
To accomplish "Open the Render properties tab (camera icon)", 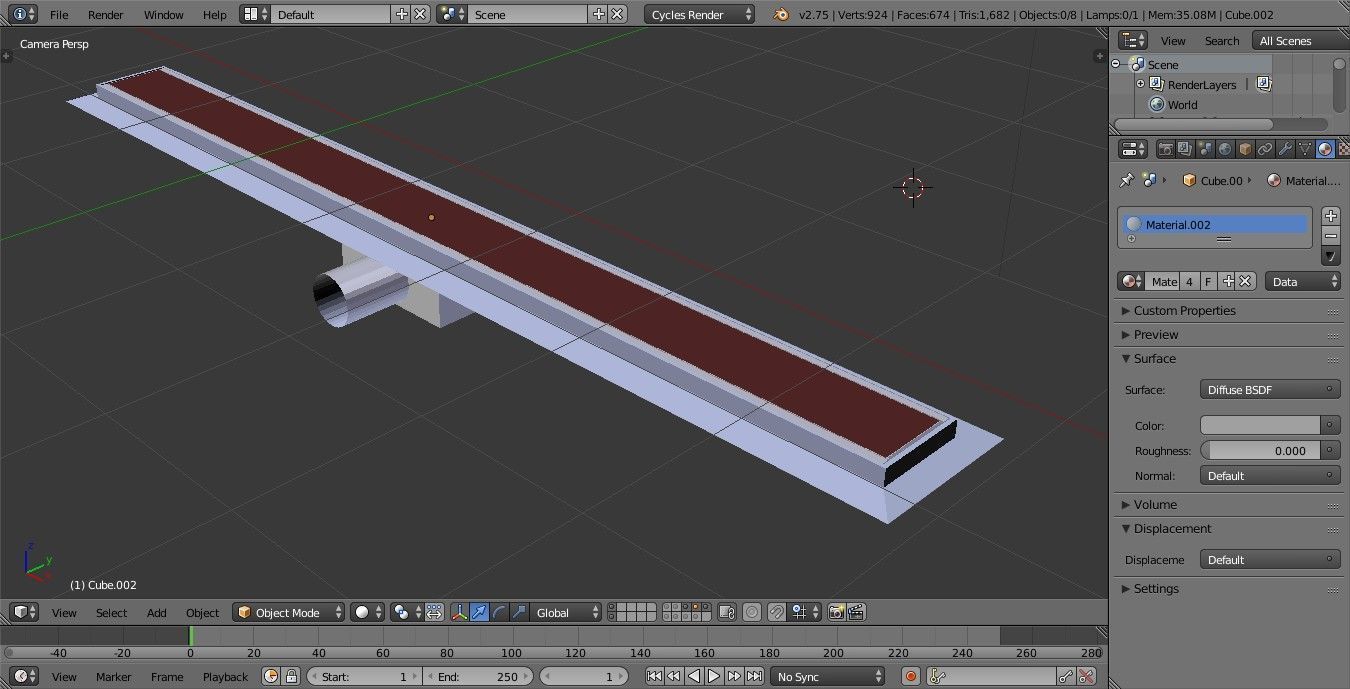I will pyautogui.click(x=1166, y=149).
